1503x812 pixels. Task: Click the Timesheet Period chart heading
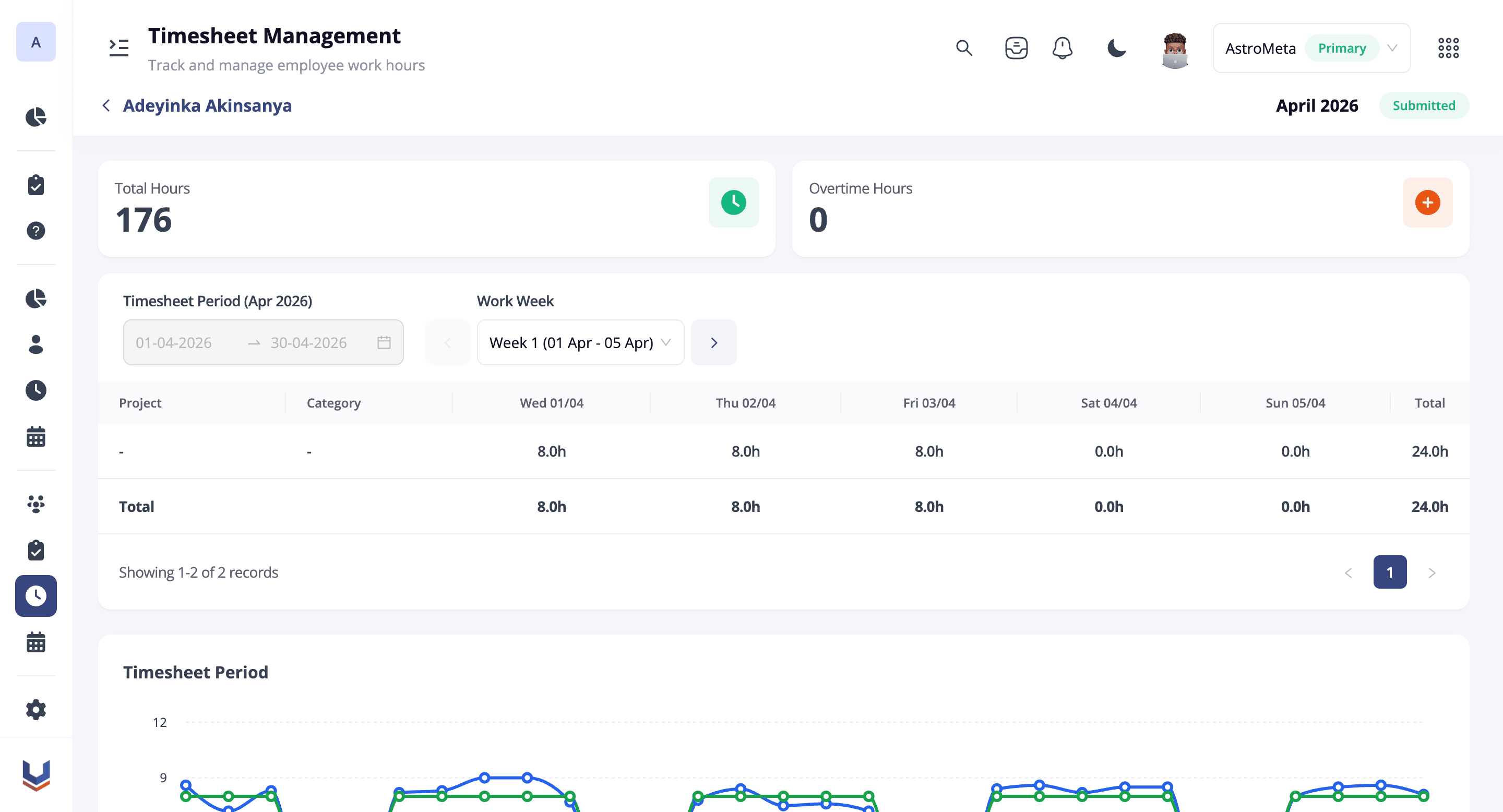pyautogui.click(x=196, y=672)
